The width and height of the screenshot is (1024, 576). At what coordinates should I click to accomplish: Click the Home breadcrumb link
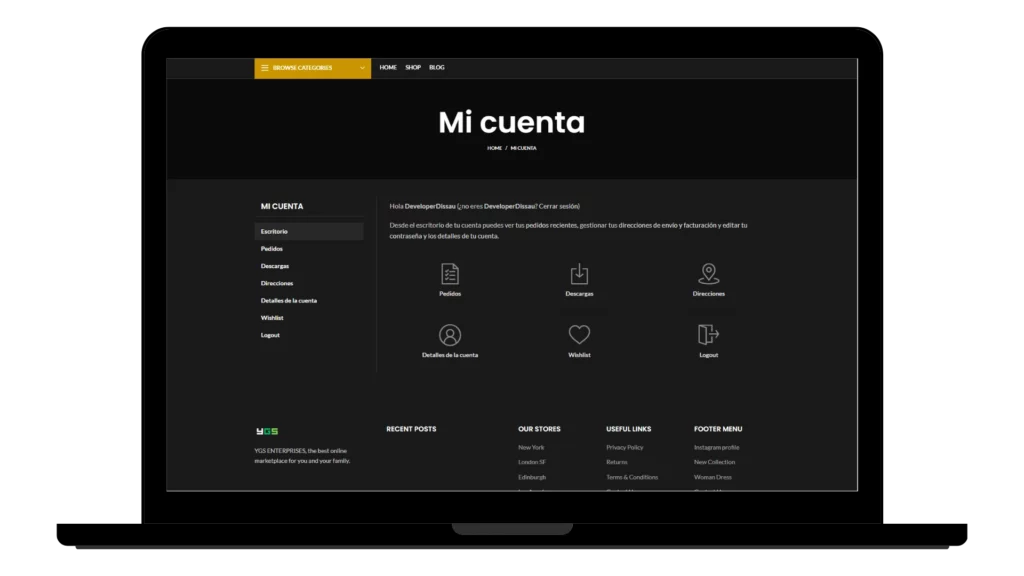click(494, 148)
